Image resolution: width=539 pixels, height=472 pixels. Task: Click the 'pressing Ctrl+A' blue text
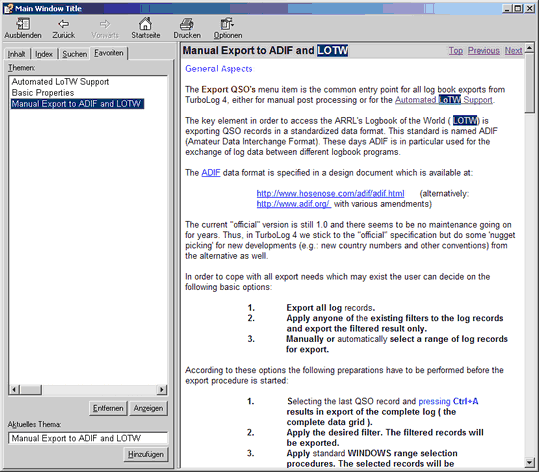coord(448,401)
